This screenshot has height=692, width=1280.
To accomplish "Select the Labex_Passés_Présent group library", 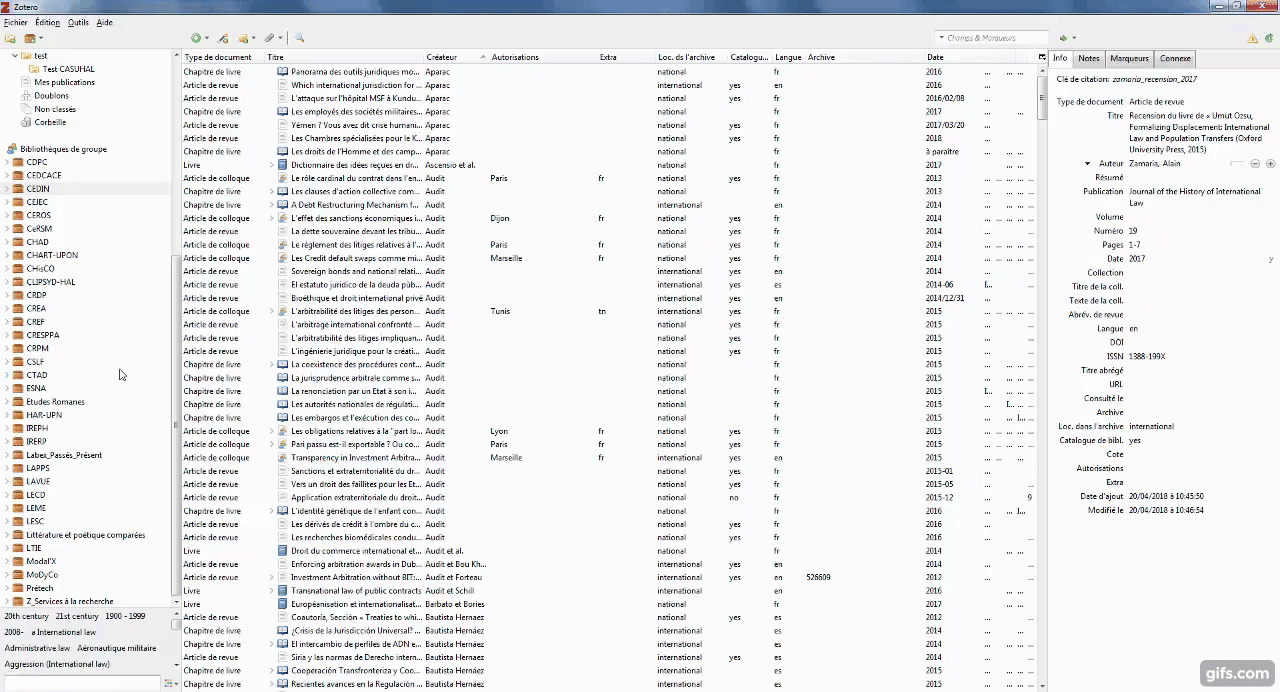I will [x=64, y=455].
